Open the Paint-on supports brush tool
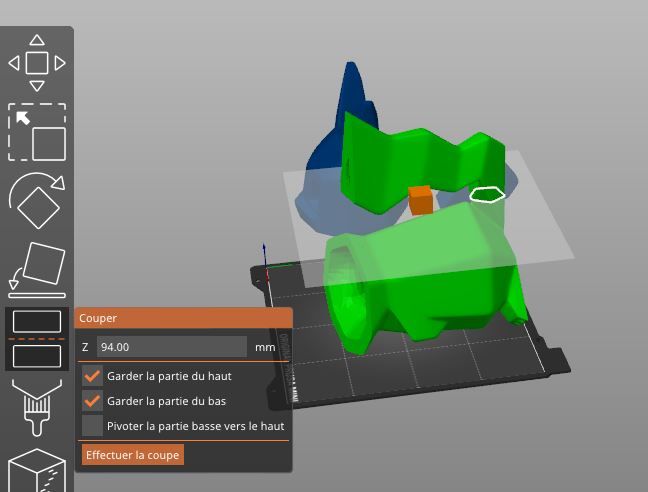648x492 pixels. click(37, 408)
